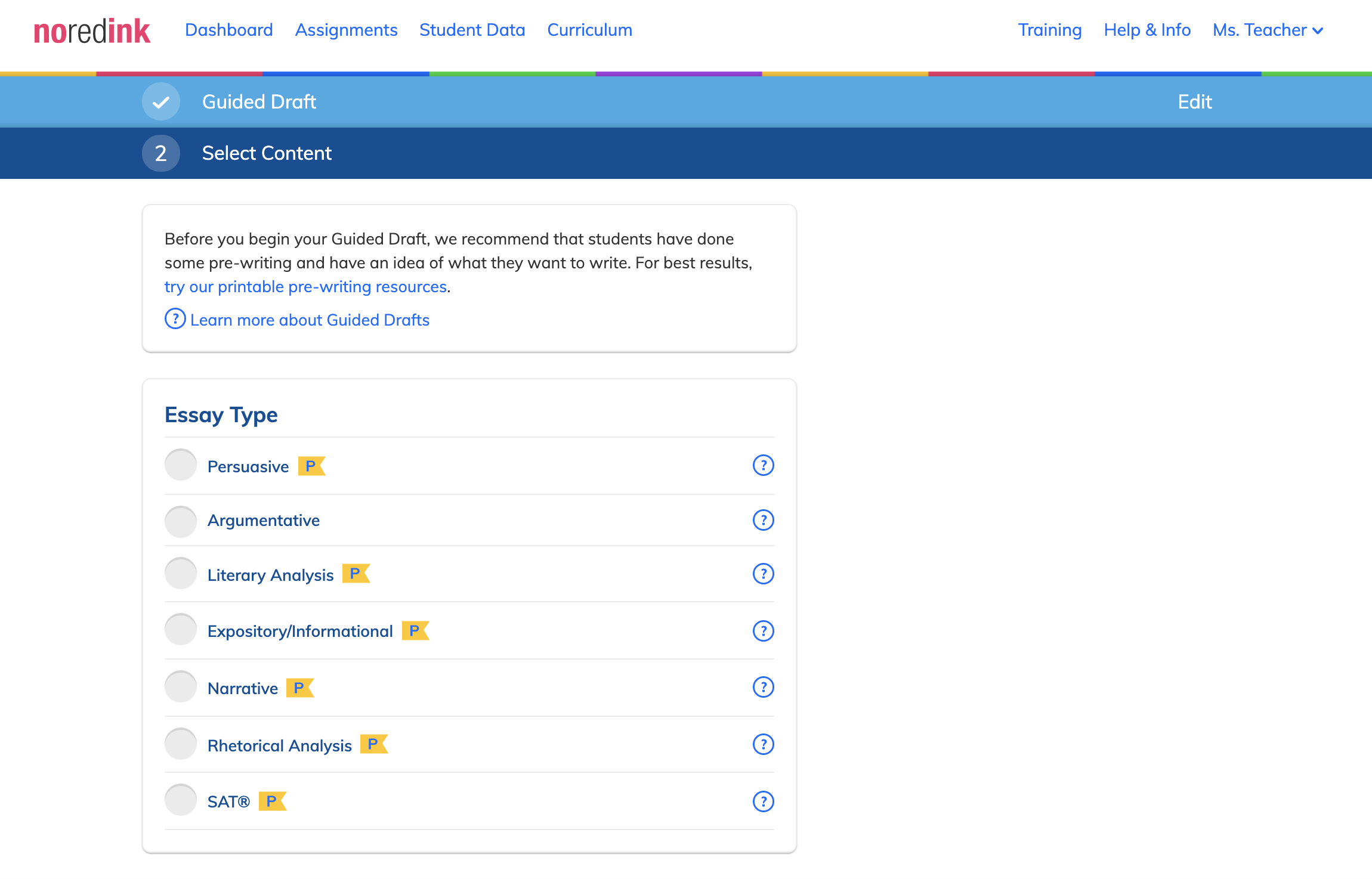Click the Argumentative label text
This screenshot has width=1372, height=879.
point(264,521)
